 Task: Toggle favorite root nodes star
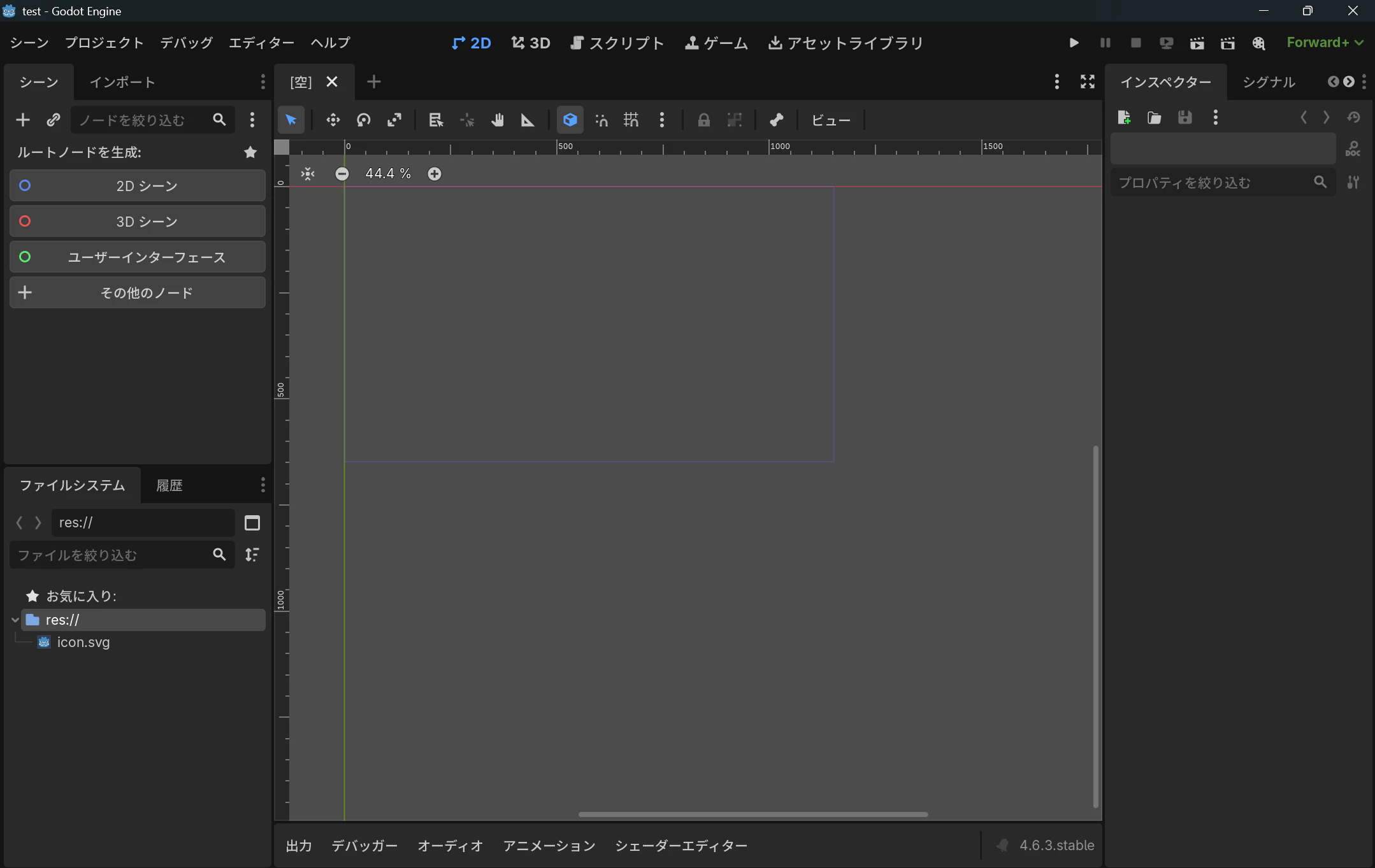[250, 152]
